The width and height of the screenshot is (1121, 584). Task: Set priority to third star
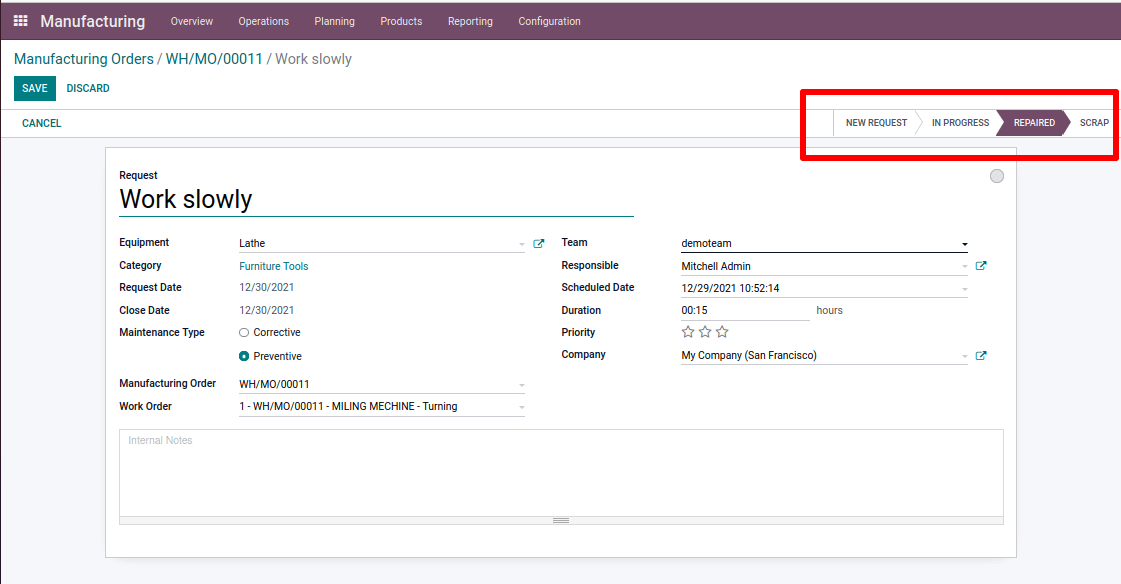point(722,332)
